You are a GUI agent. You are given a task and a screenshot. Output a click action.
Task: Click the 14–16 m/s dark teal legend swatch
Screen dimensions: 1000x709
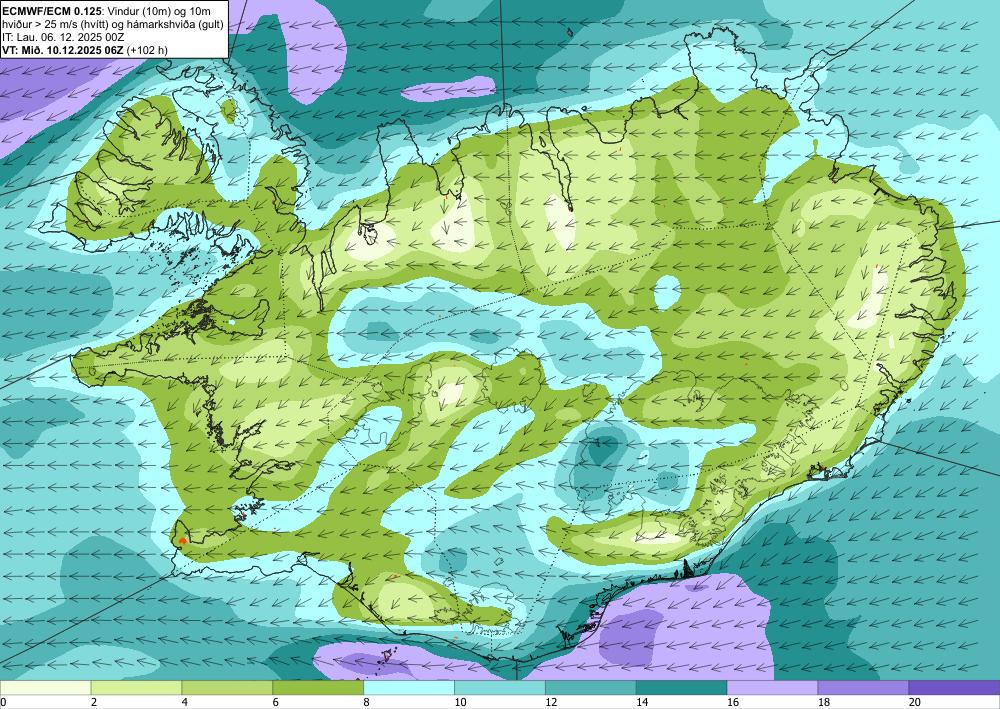point(682,688)
